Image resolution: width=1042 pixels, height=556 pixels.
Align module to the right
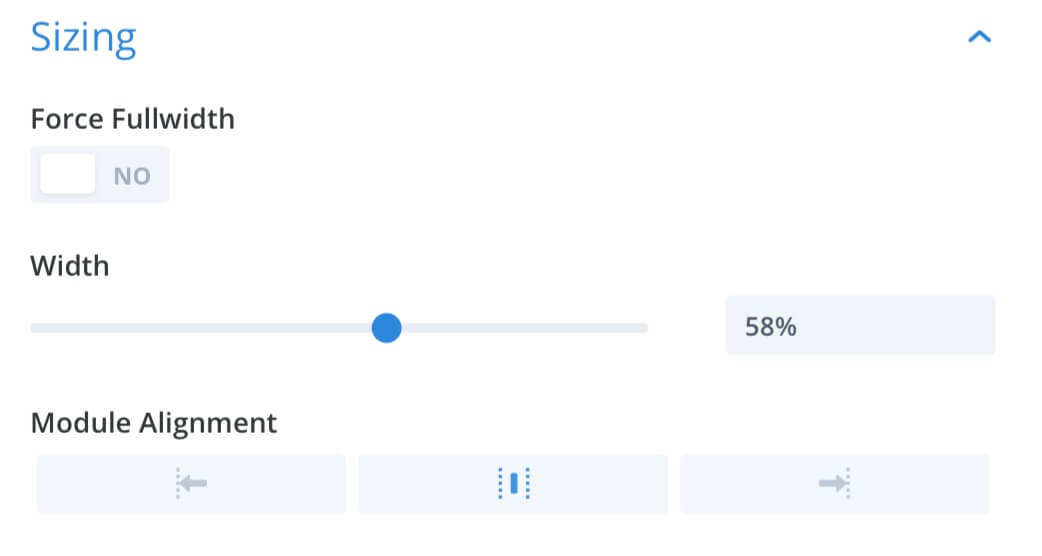pyautogui.click(x=834, y=484)
